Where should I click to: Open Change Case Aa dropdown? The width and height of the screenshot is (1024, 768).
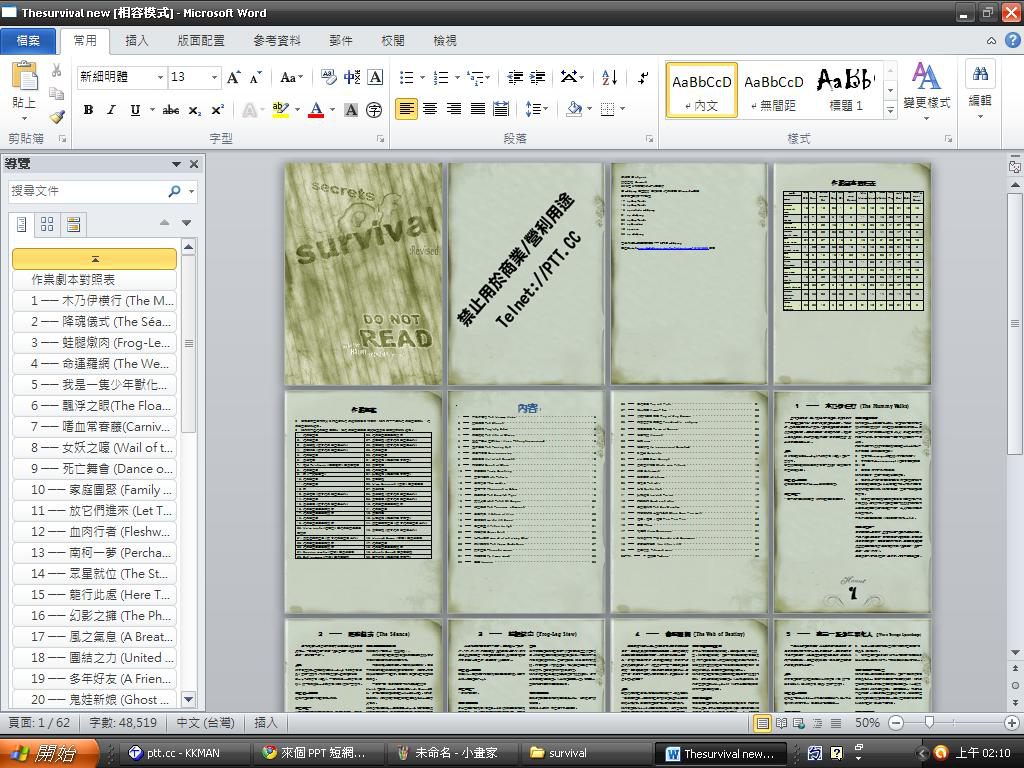[x=291, y=78]
